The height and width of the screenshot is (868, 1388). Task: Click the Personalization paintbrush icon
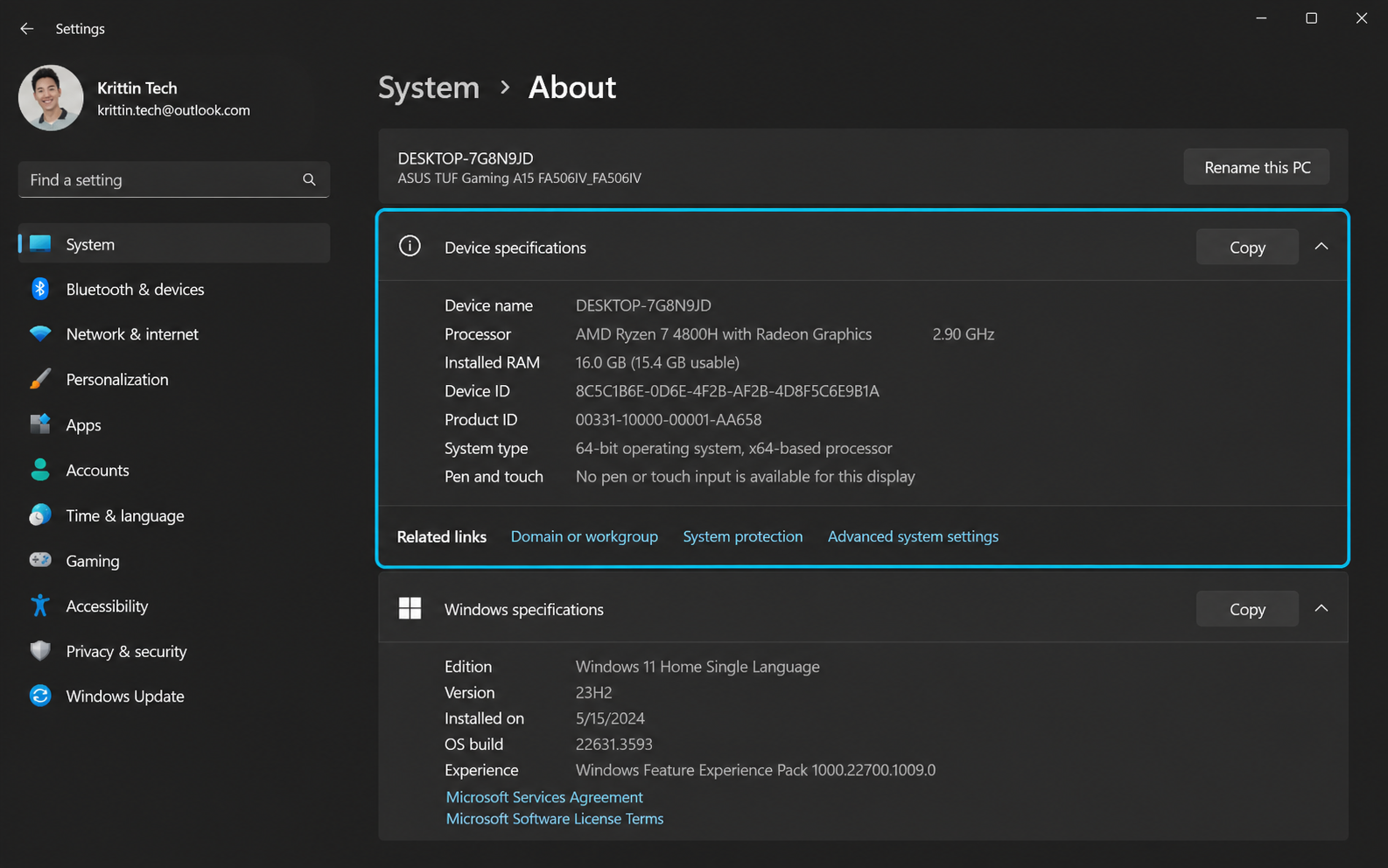40,379
